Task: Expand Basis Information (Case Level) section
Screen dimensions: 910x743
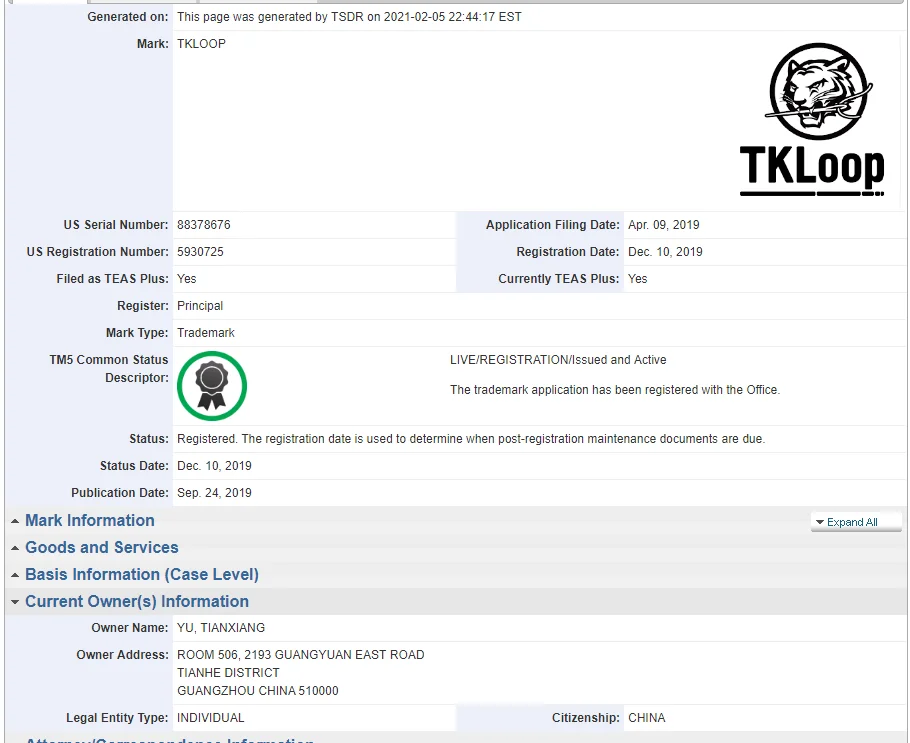Action: (142, 574)
